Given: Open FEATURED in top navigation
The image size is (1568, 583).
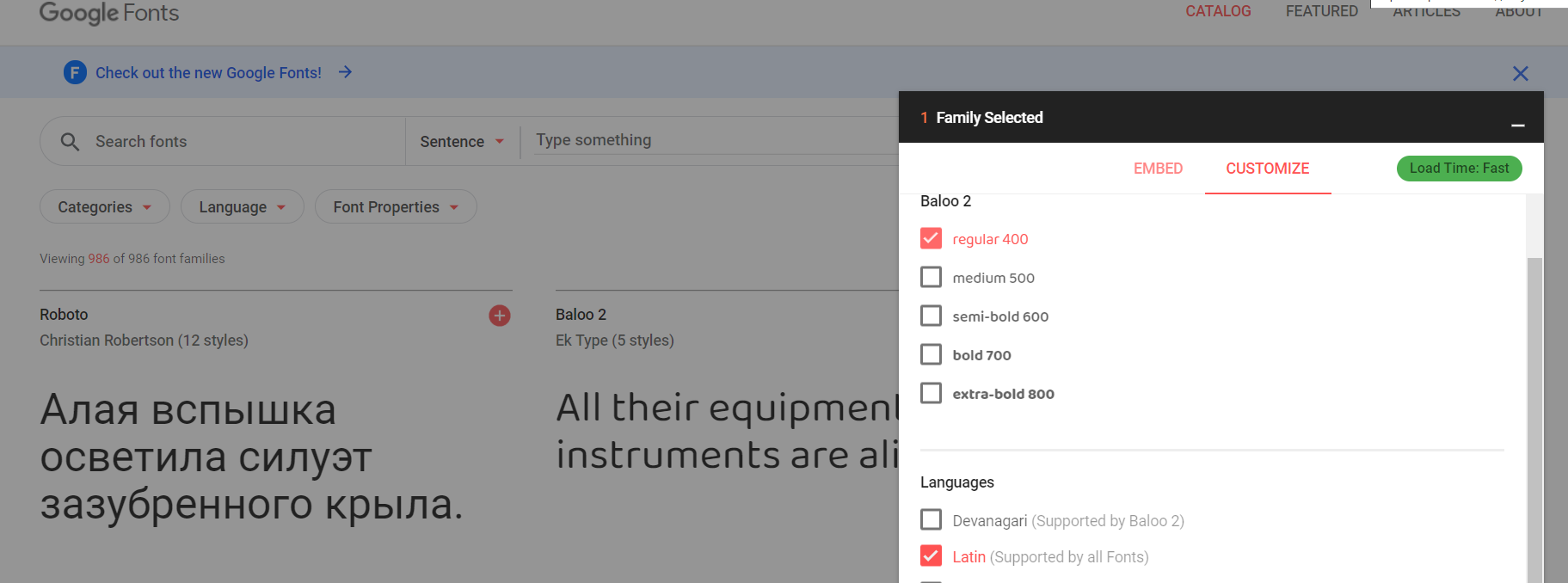Looking at the screenshot, I should tap(1322, 11).
